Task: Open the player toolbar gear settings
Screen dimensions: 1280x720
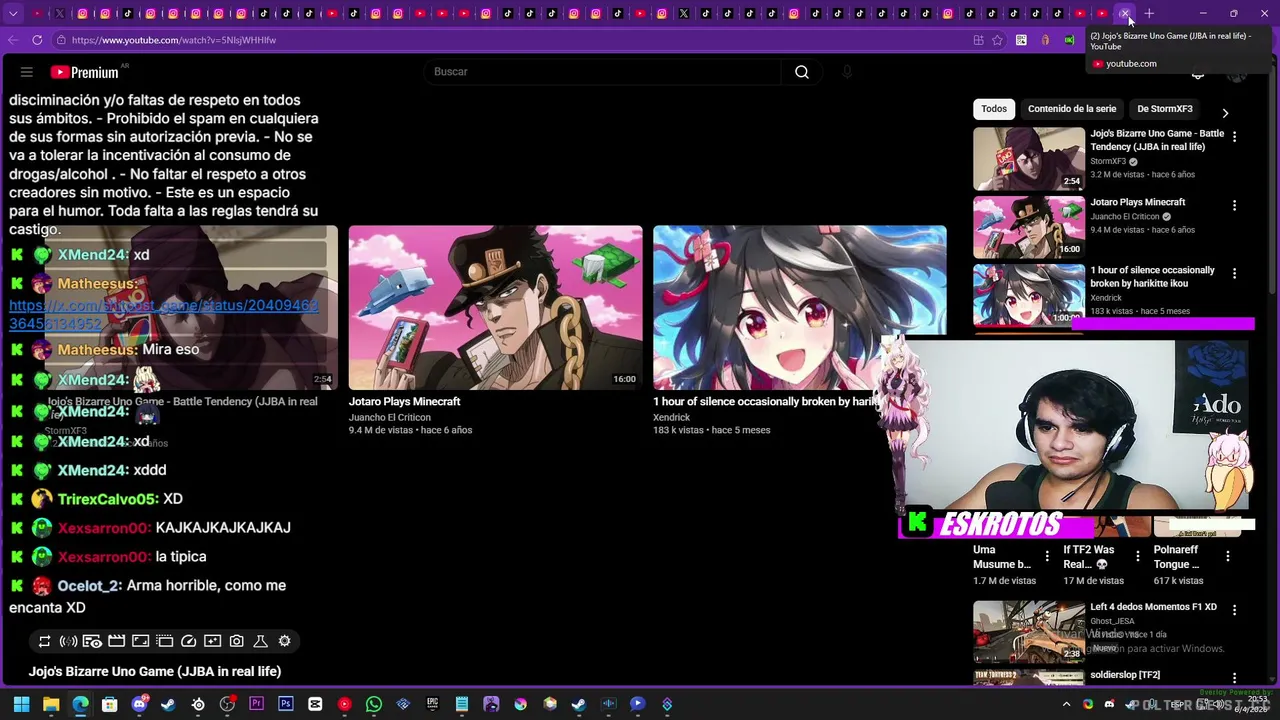Action: (284, 642)
